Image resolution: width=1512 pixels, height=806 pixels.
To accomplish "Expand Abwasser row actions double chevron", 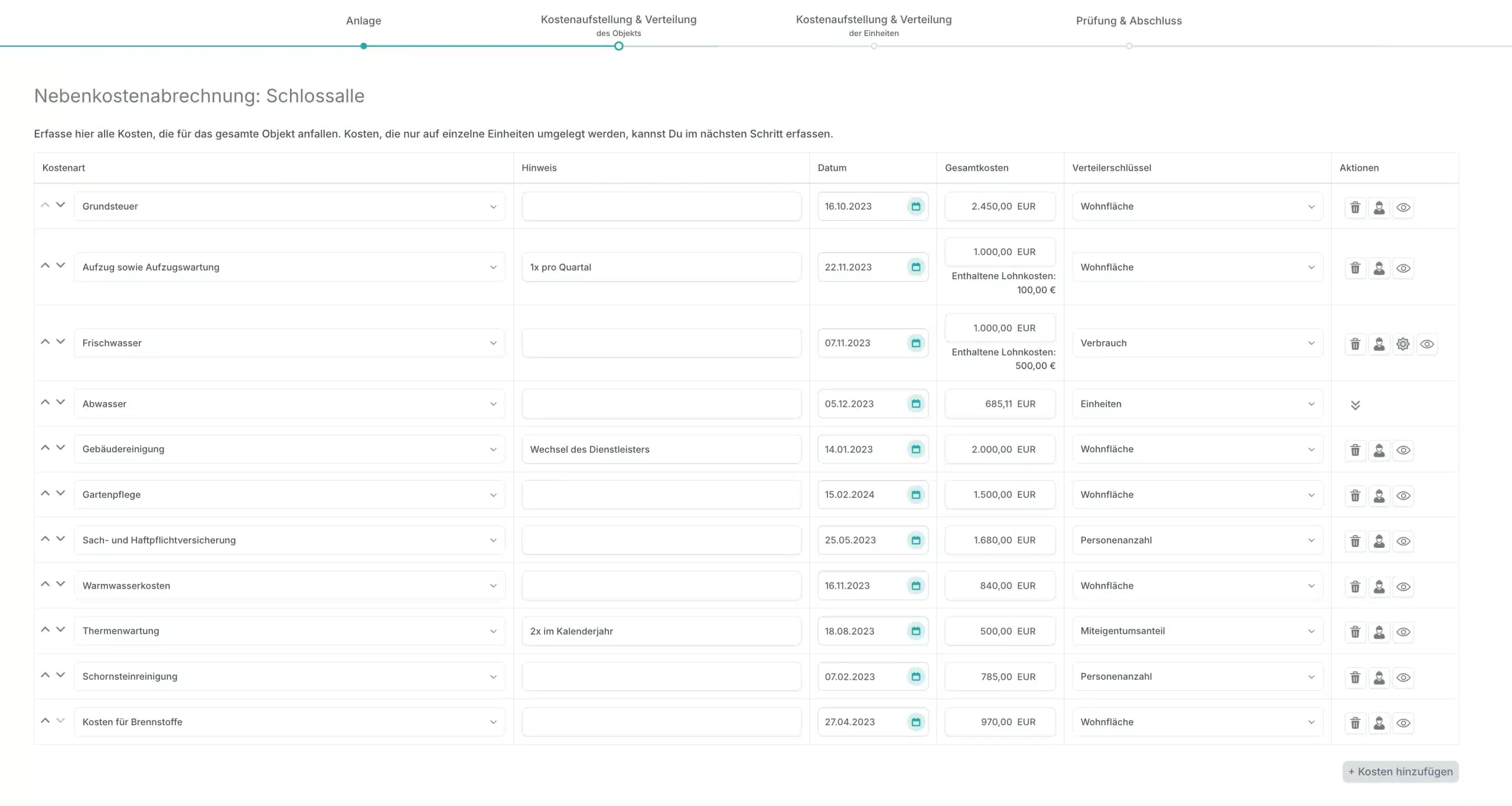I will (1355, 405).
